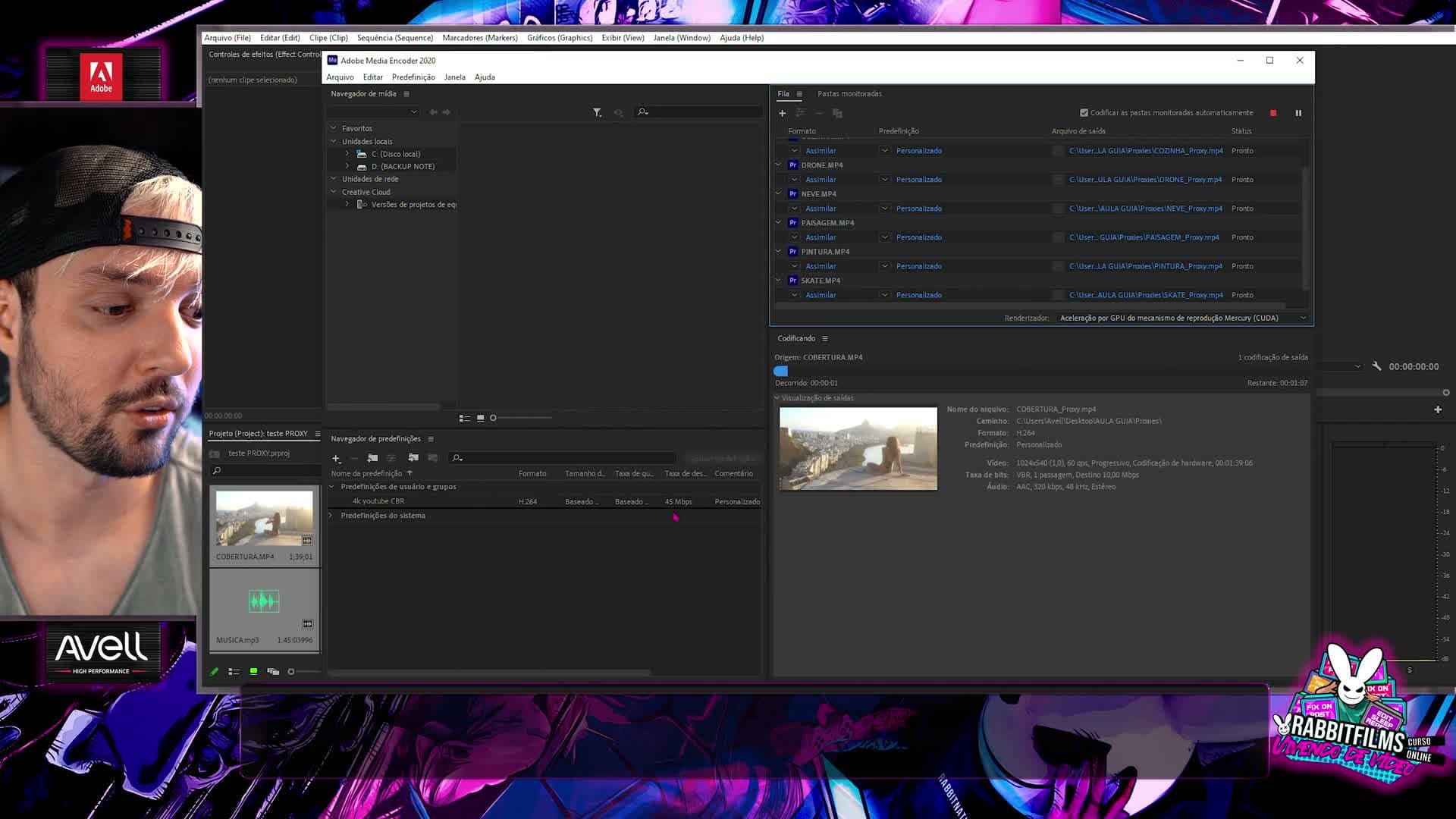Toggle automatic encoding of watched folders
1456x819 pixels.
pos(1084,113)
